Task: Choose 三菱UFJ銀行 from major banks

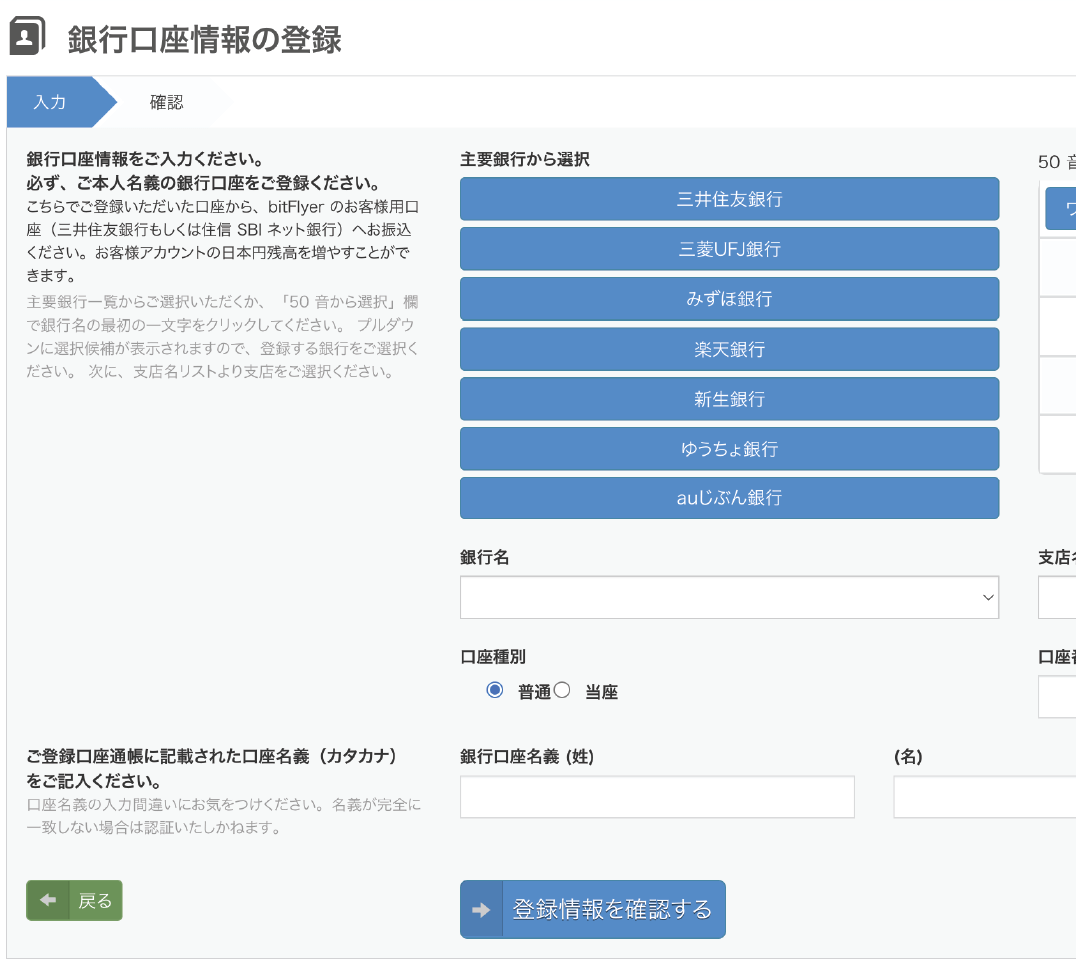Action: pyautogui.click(x=729, y=249)
